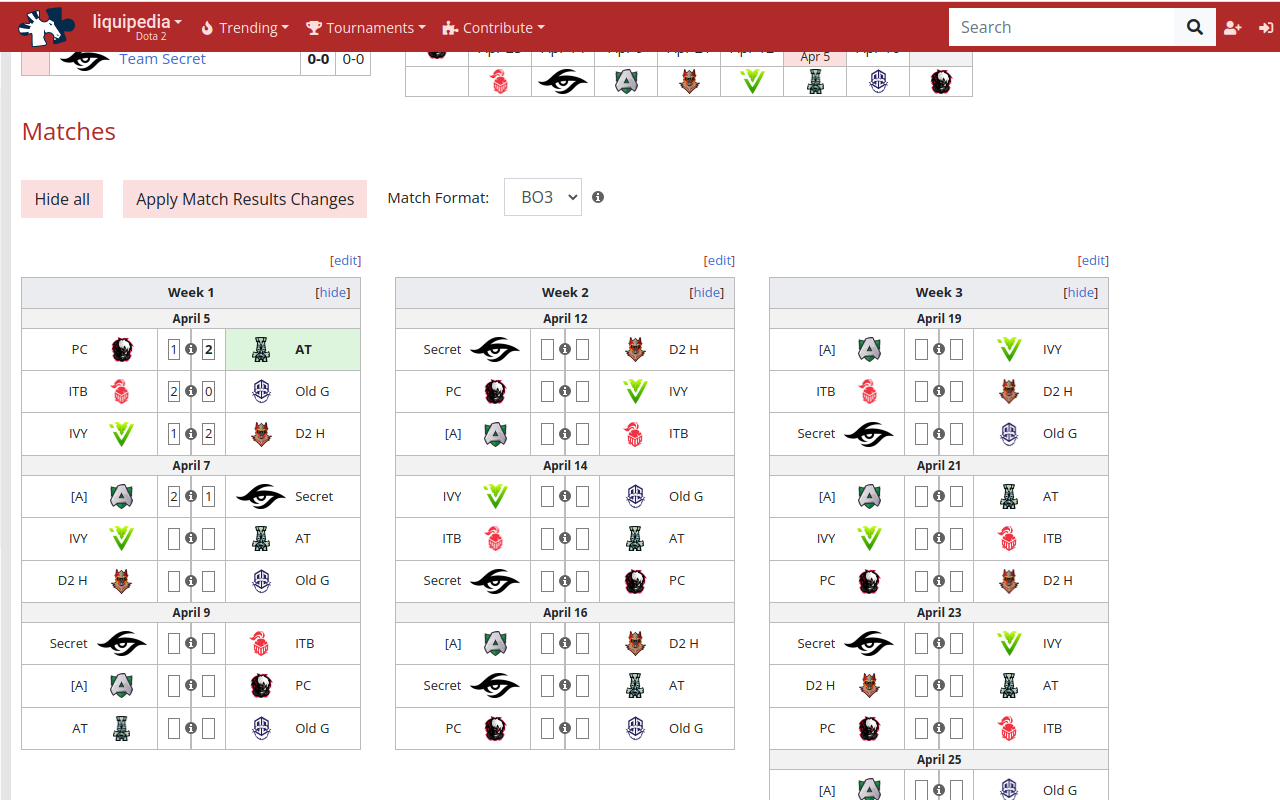Screen dimensions: 1280x800
Task: Open the login arrow icon top right
Action: 1268,27
